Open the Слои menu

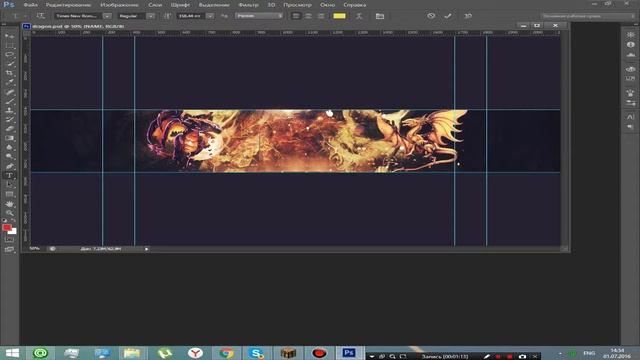pos(155,5)
